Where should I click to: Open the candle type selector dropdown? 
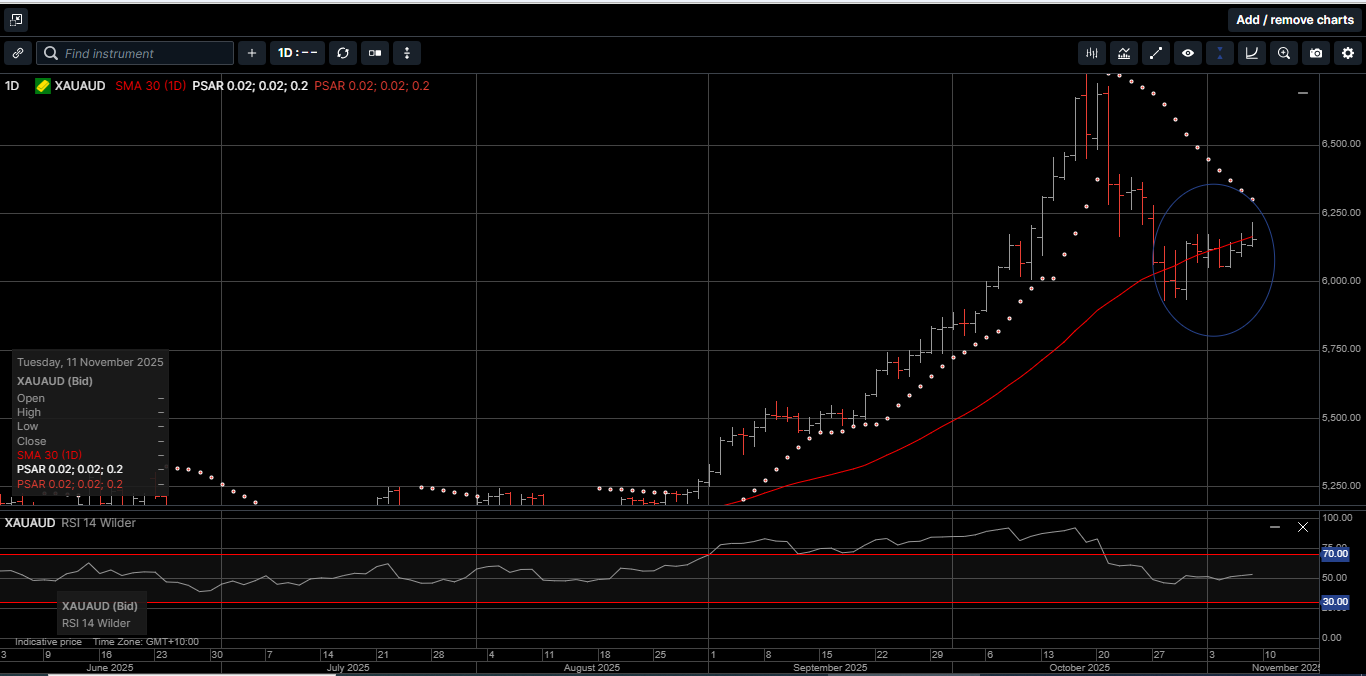(x=374, y=53)
